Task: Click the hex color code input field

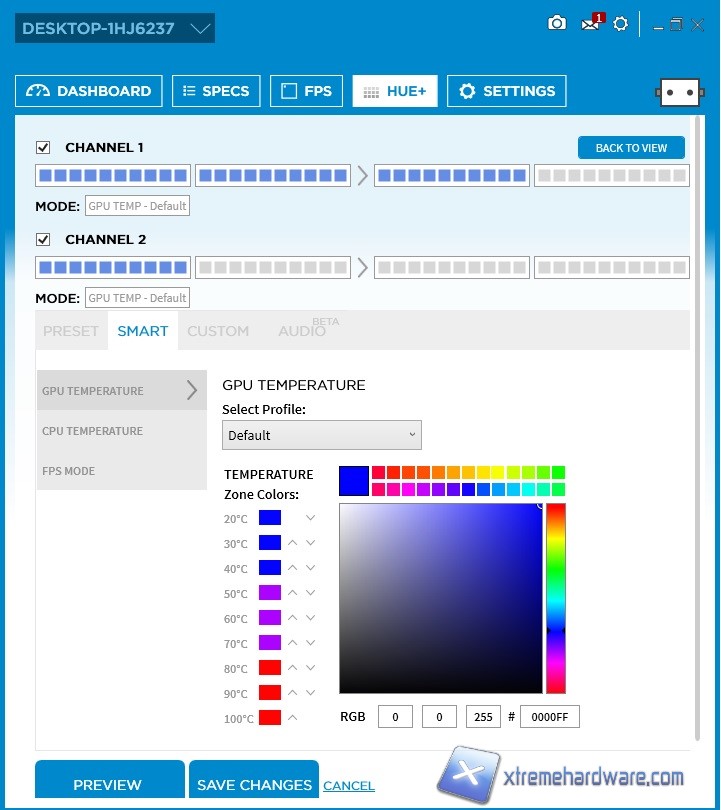Action: coord(549,717)
